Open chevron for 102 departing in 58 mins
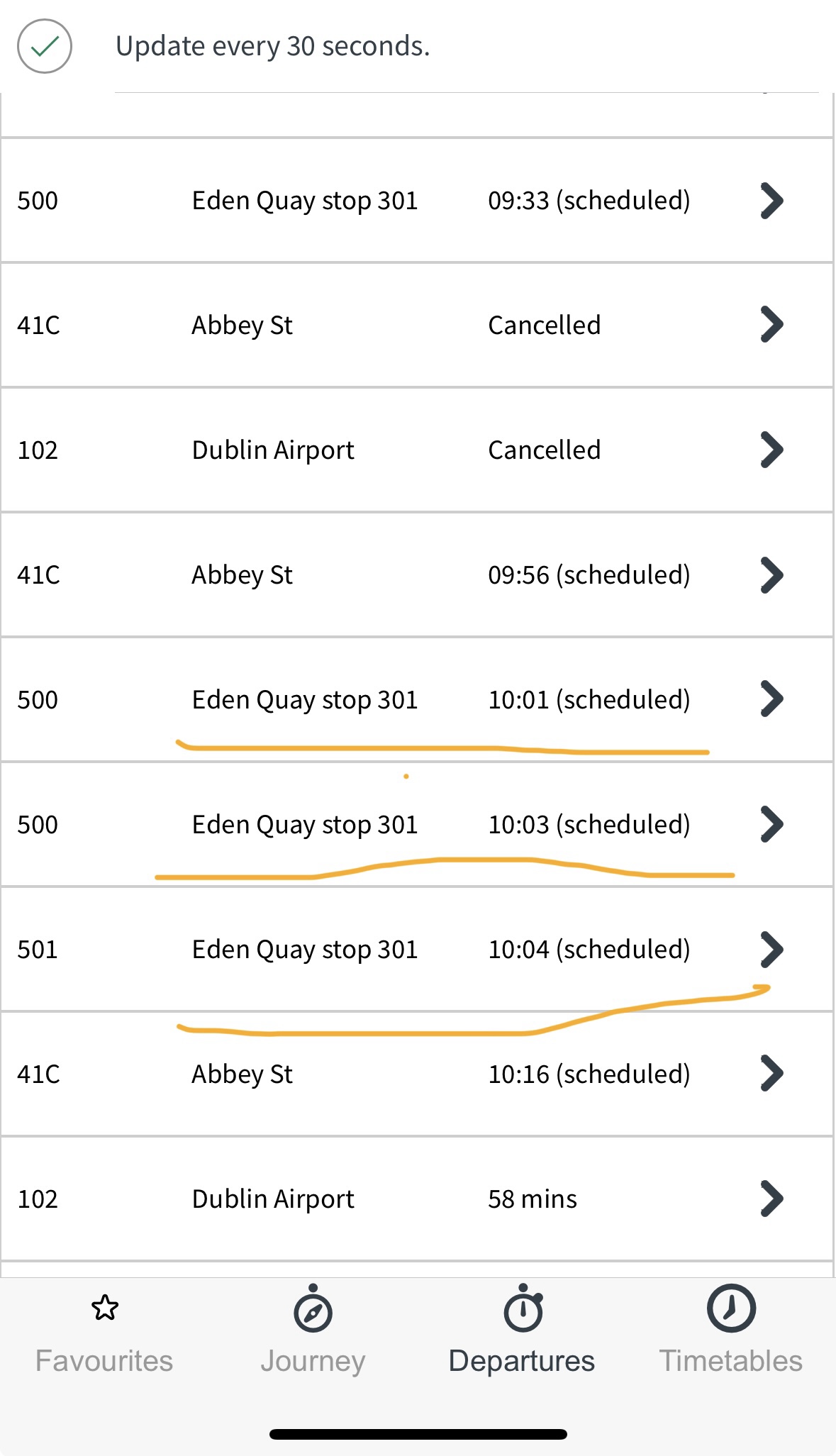This screenshot has width=836, height=1456. coord(771,1199)
